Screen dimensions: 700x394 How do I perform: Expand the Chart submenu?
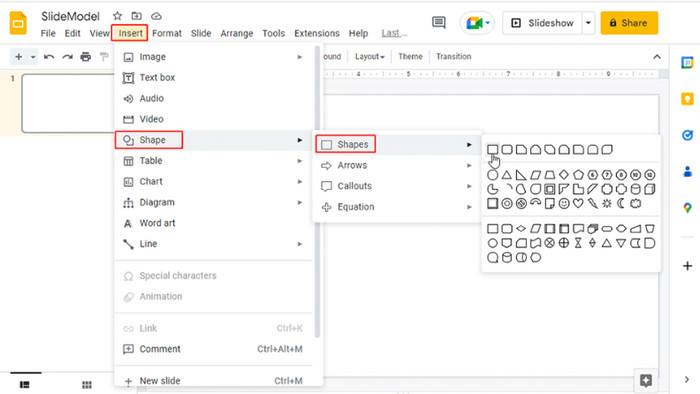[300, 182]
